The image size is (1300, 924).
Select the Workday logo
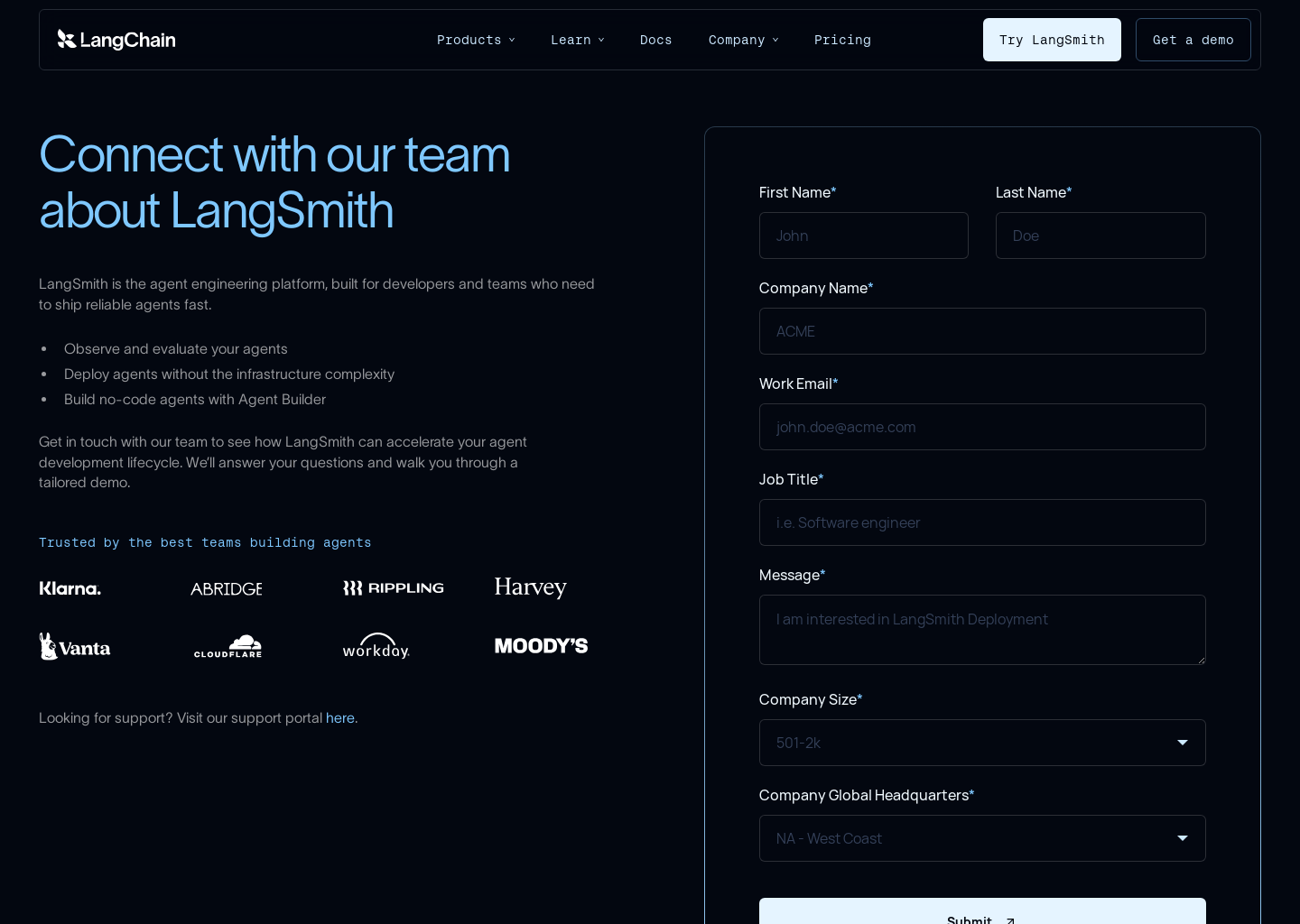376,646
